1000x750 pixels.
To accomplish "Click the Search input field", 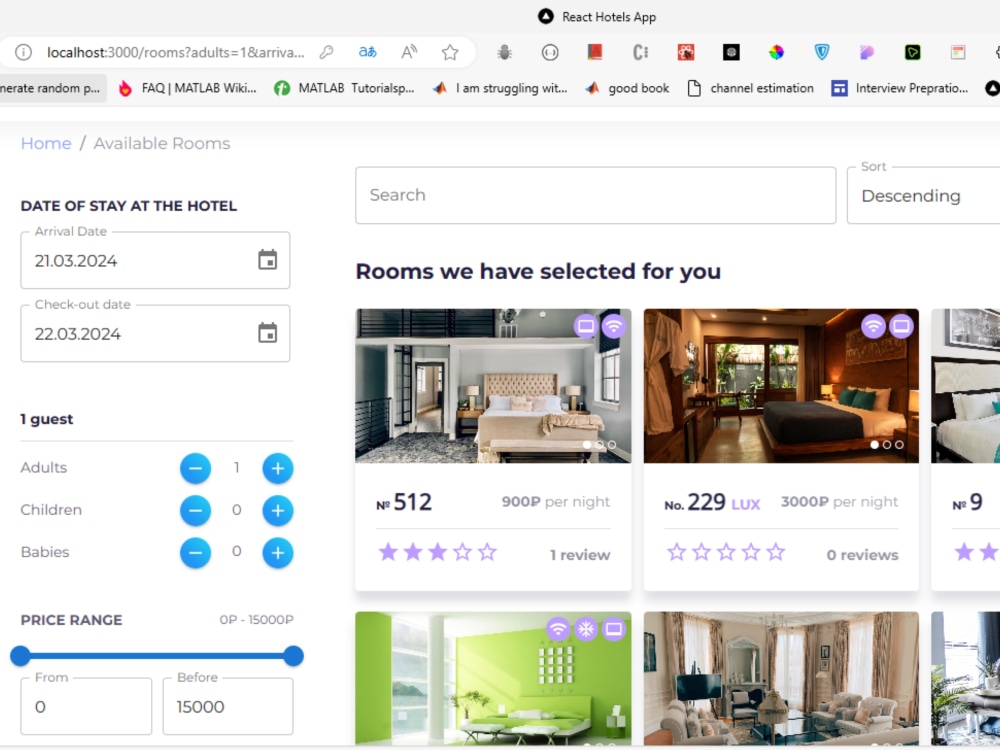I will click(x=595, y=195).
